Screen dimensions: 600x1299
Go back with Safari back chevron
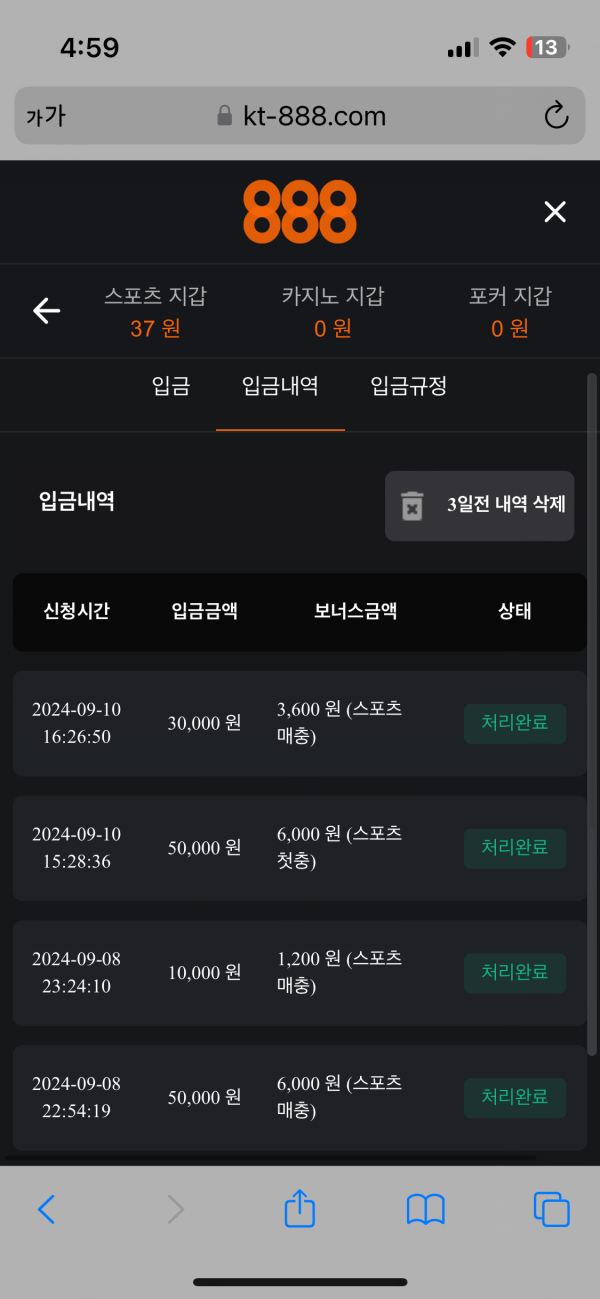[x=46, y=1210]
